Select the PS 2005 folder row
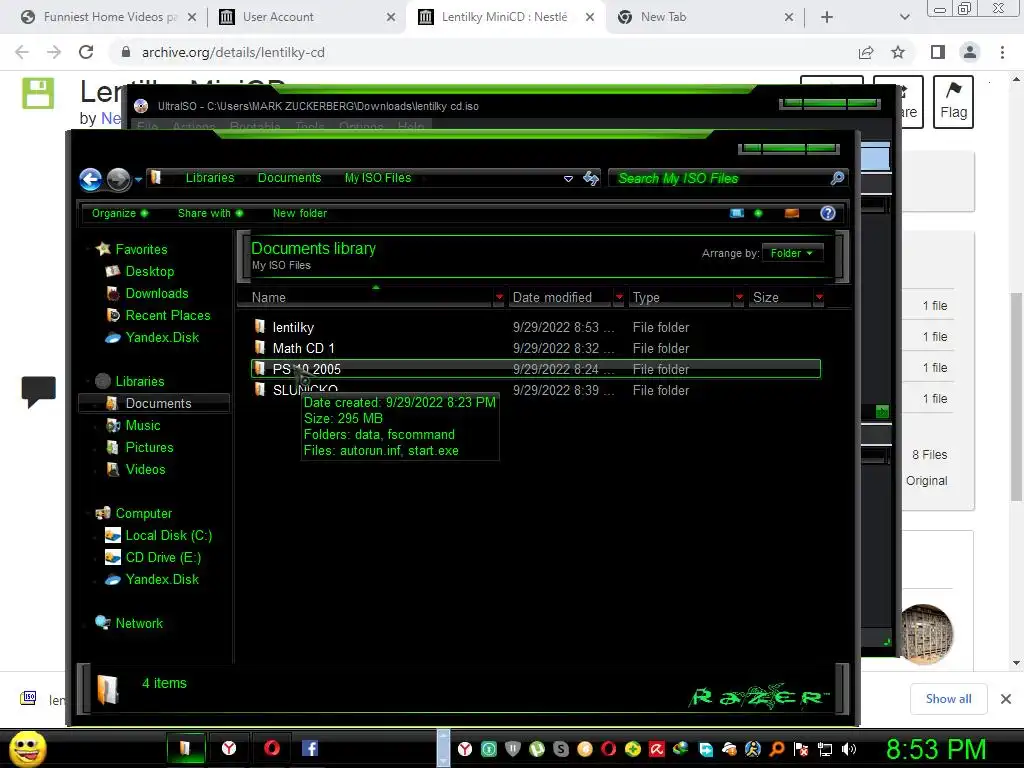 [536, 369]
